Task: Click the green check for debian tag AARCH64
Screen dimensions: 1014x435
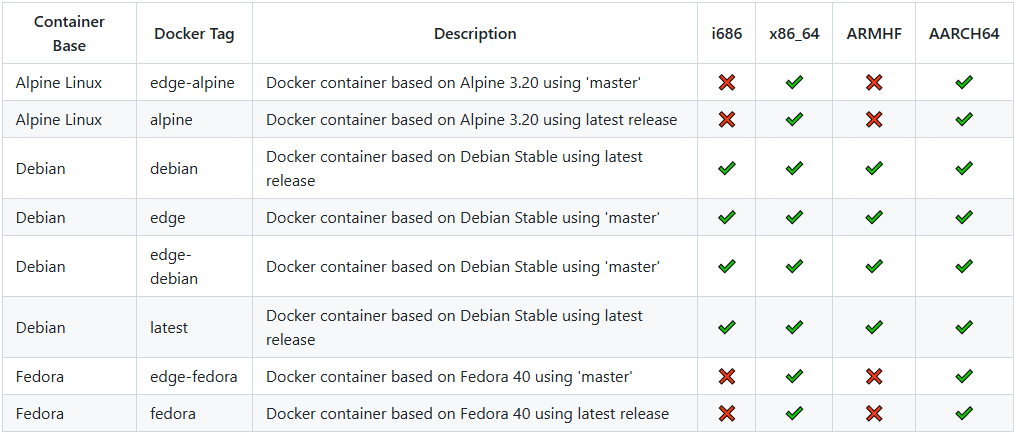Action: [964, 169]
